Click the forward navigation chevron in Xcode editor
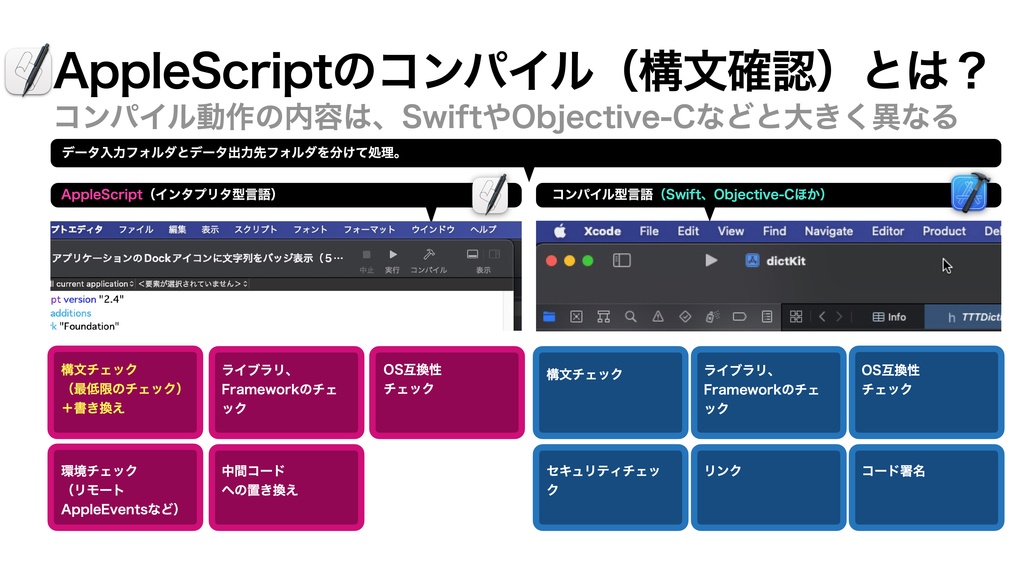The height and width of the screenshot is (576, 1024). 838,316
